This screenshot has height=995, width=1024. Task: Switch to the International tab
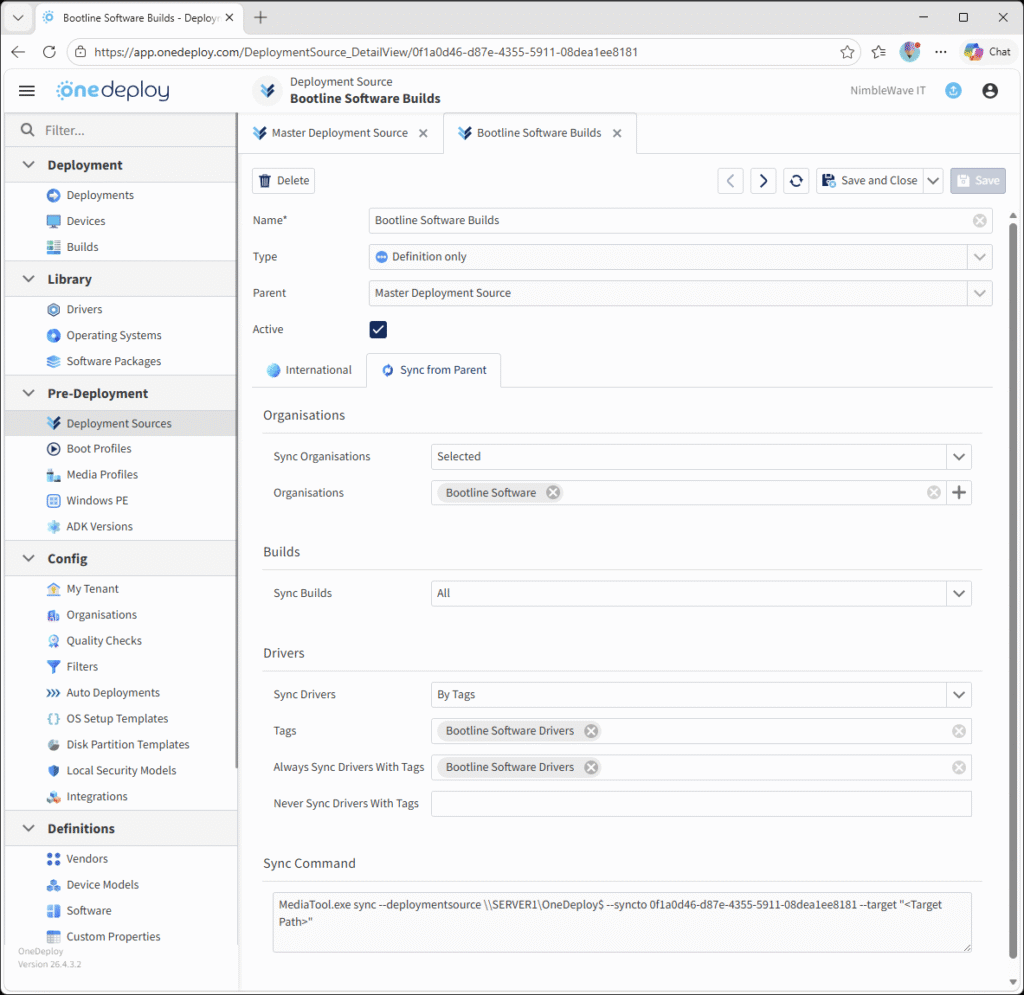pyautogui.click(x=310, y=370)
